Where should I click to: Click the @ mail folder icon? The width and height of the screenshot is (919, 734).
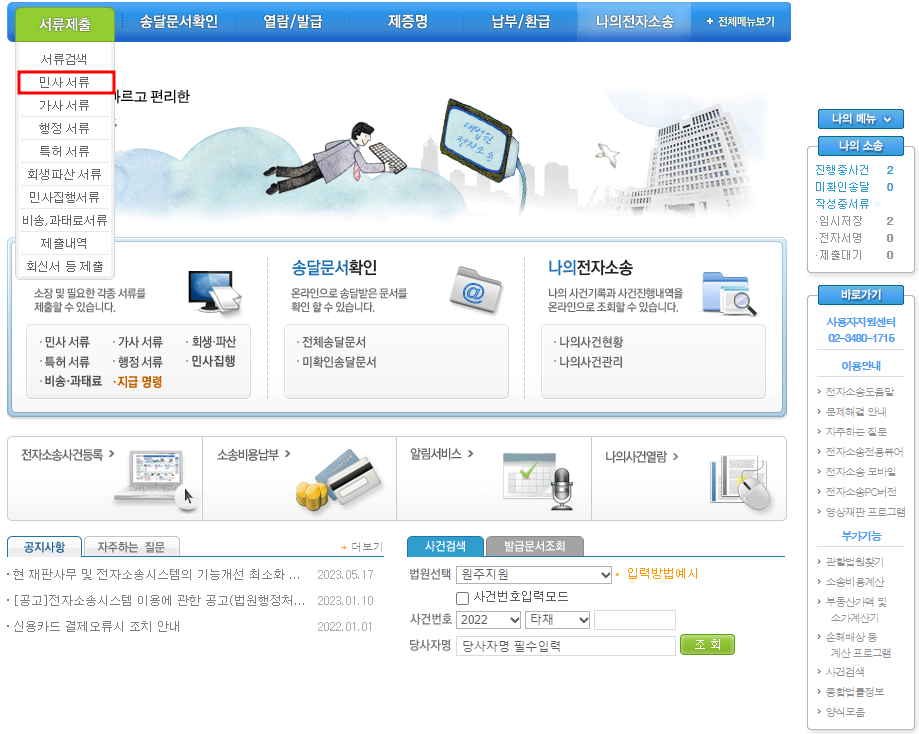tap(476, 290)
